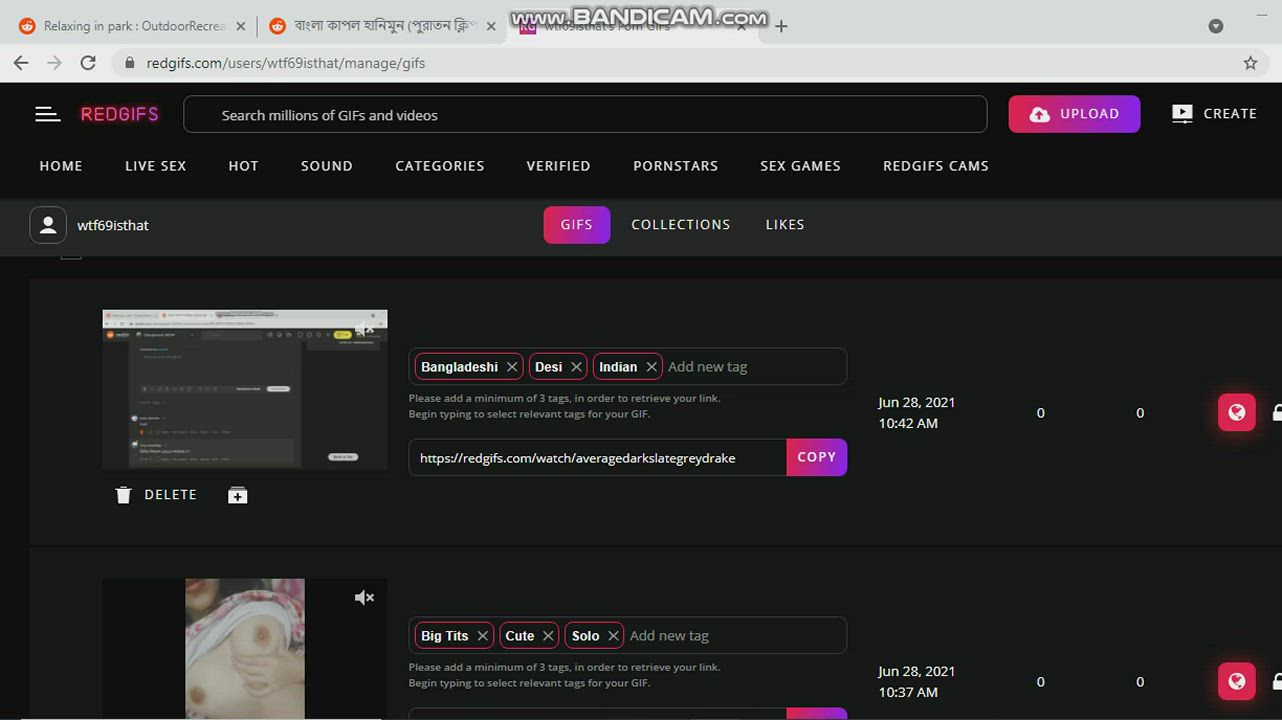This screenshot has height=720, width=1282.
Task: Open the HOME nav item
Action: tap(61, 166)
